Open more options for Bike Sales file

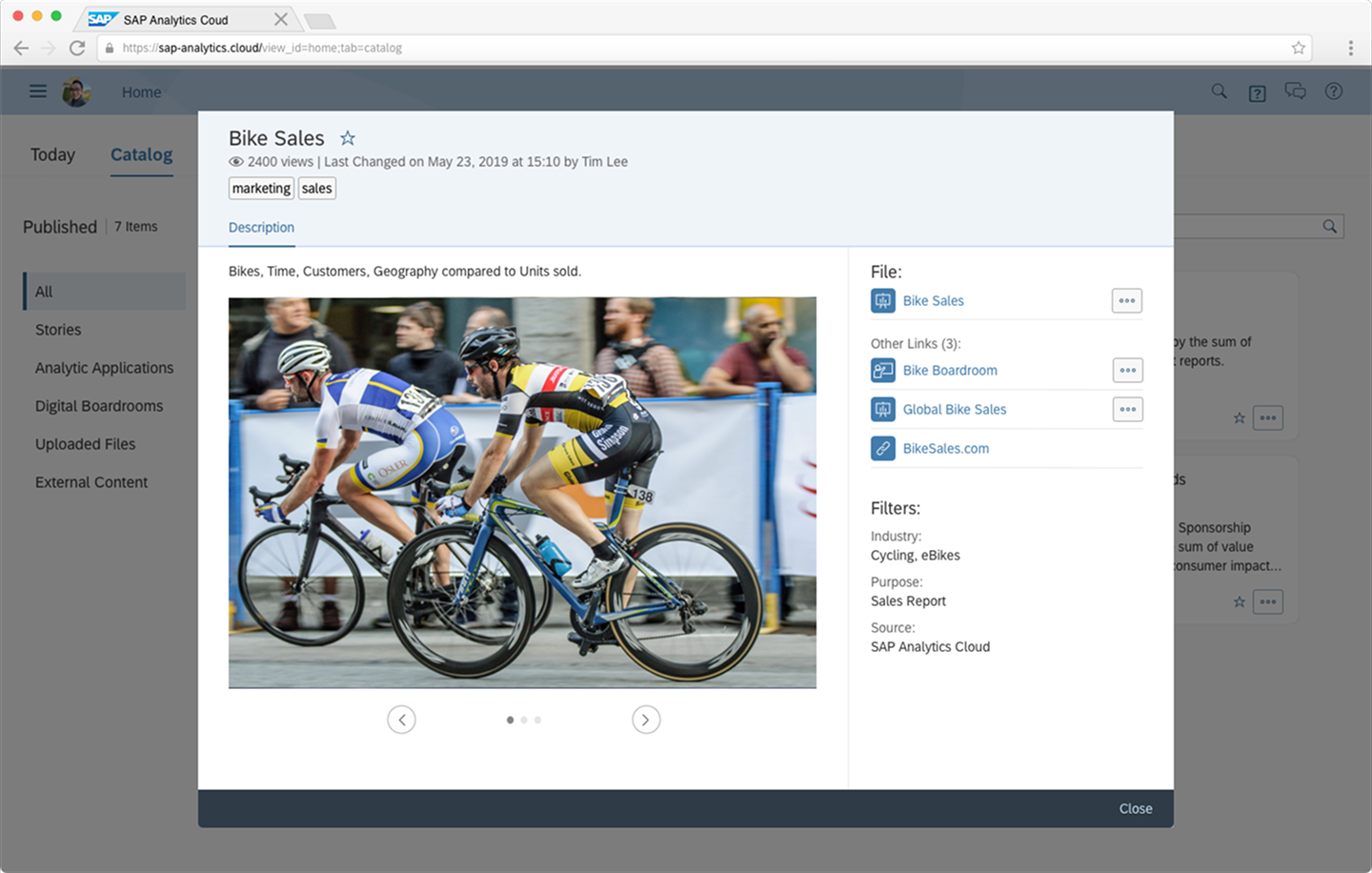tap(1127, 301)
